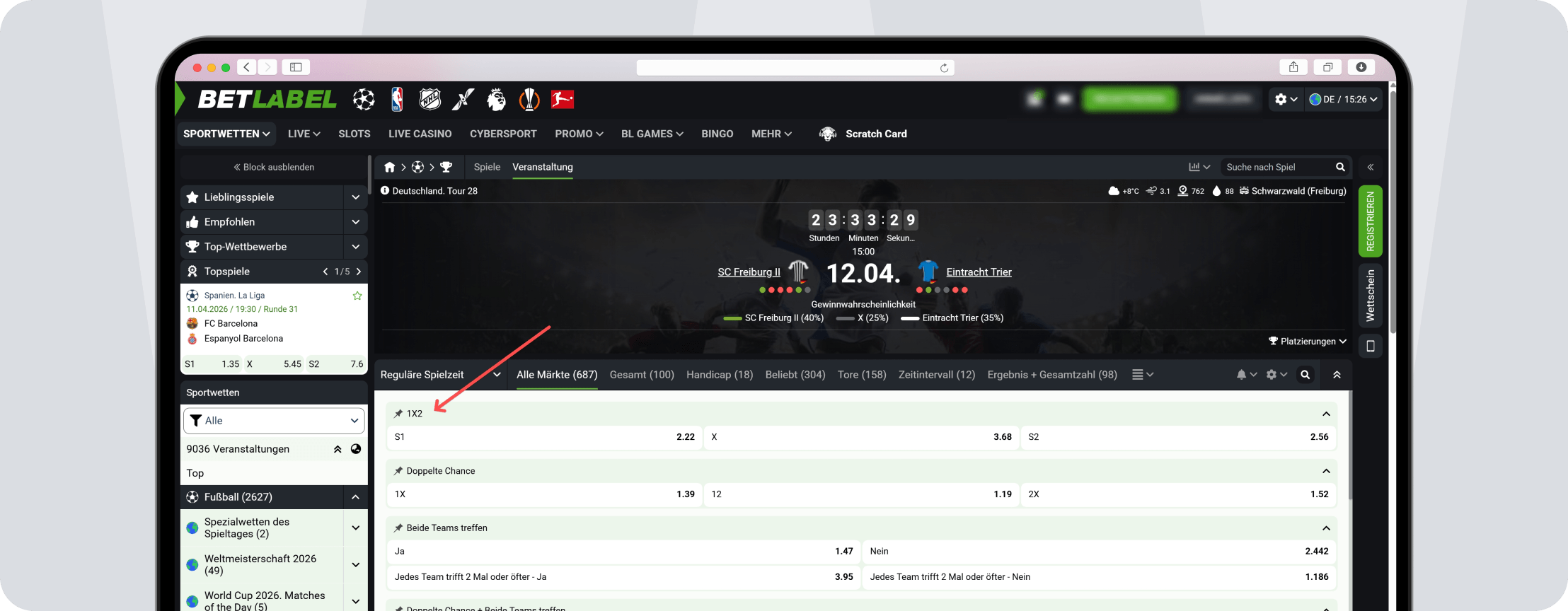Image resolution: width=1568 pixels, height=611 pixels.
Task: Open the SPORTWETTEN menu
Action: click(226, 134)
